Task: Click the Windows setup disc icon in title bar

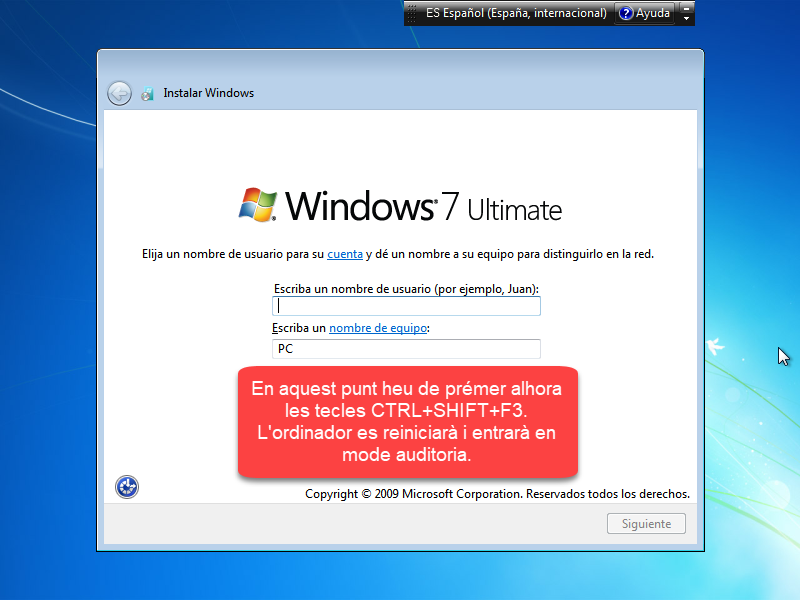Action: 147,93
